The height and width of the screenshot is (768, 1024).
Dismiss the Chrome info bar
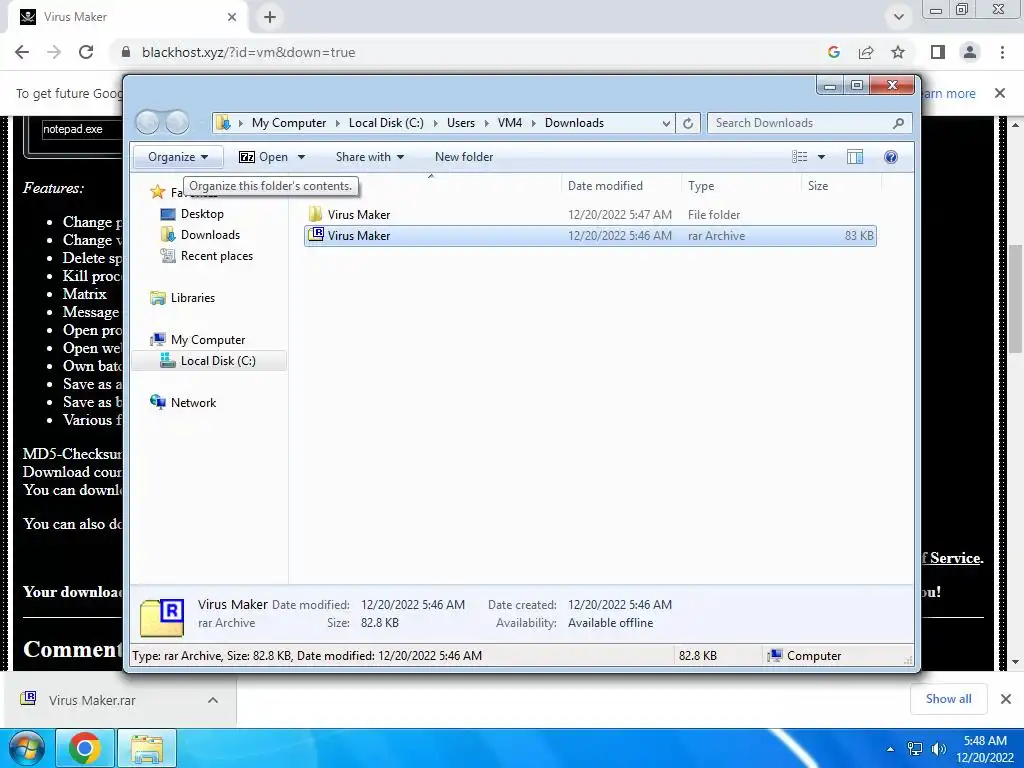pos(1000,93)
